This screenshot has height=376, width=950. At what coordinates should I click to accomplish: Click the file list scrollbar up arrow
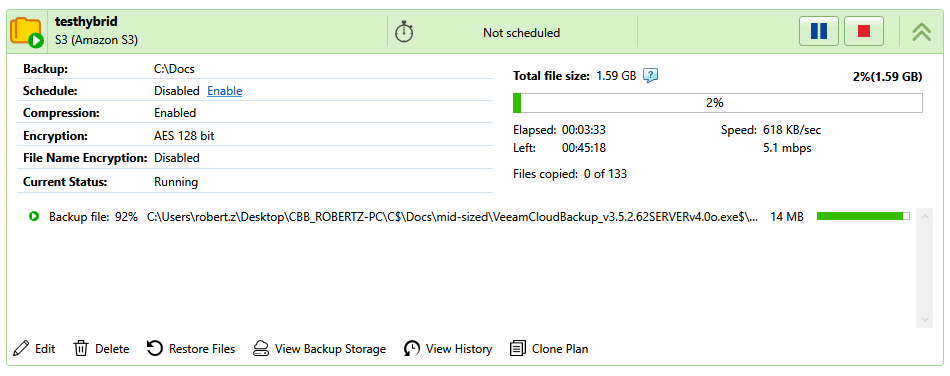pyautogui.click(x=925, y=216)
